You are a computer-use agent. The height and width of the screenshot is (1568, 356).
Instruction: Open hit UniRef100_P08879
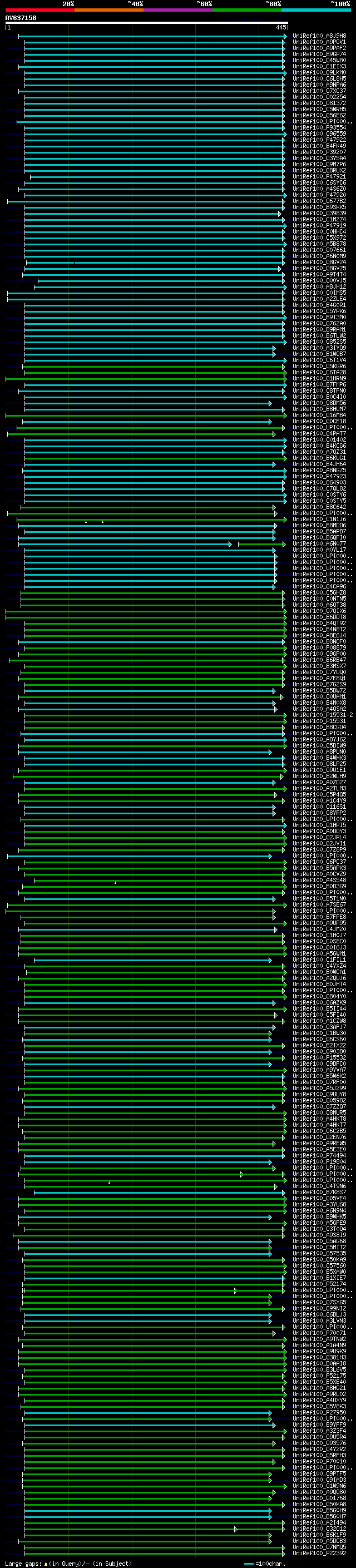[x=319, y=647]
